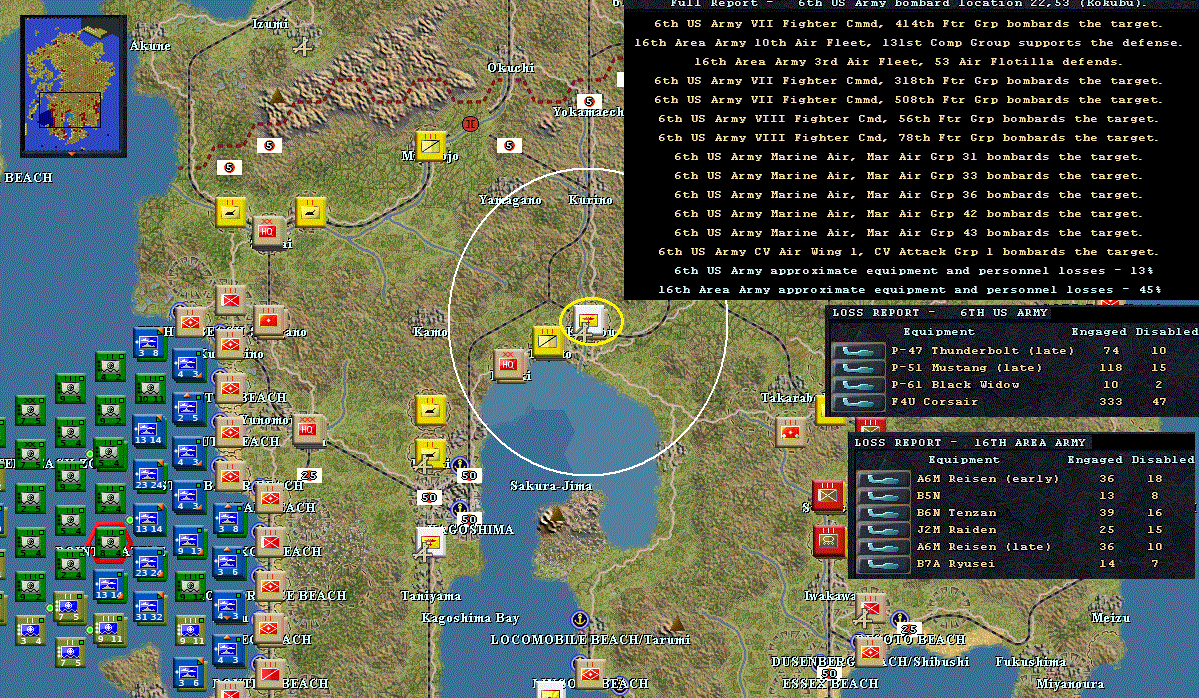Screen dimensions: 1199x698
Task: Click the F4U Corsair aircraft icon
Action: click(x=858, y=402)
